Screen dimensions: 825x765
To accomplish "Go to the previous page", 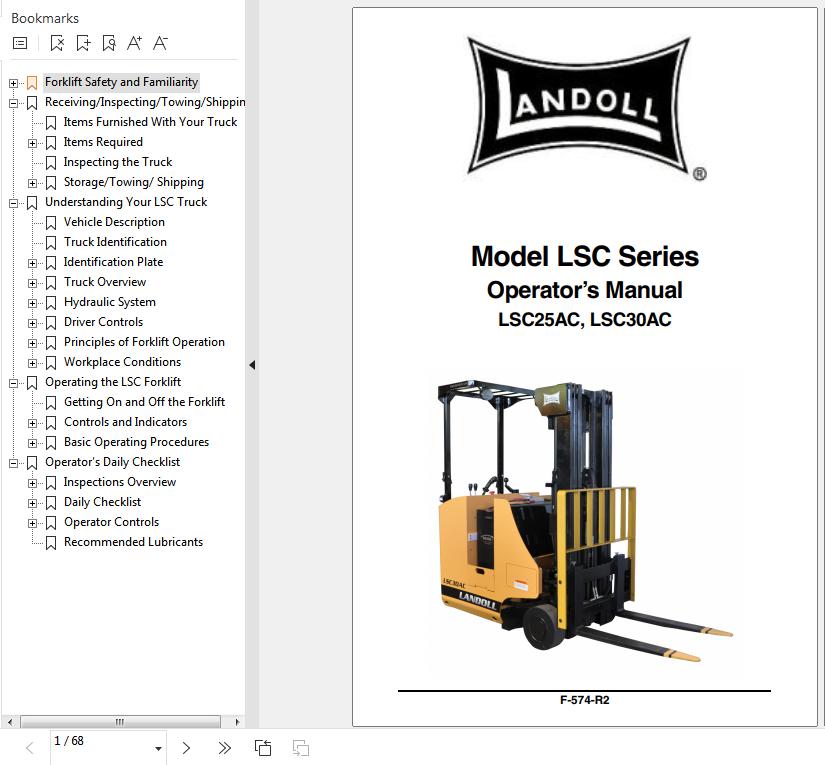I will [29, 748].
